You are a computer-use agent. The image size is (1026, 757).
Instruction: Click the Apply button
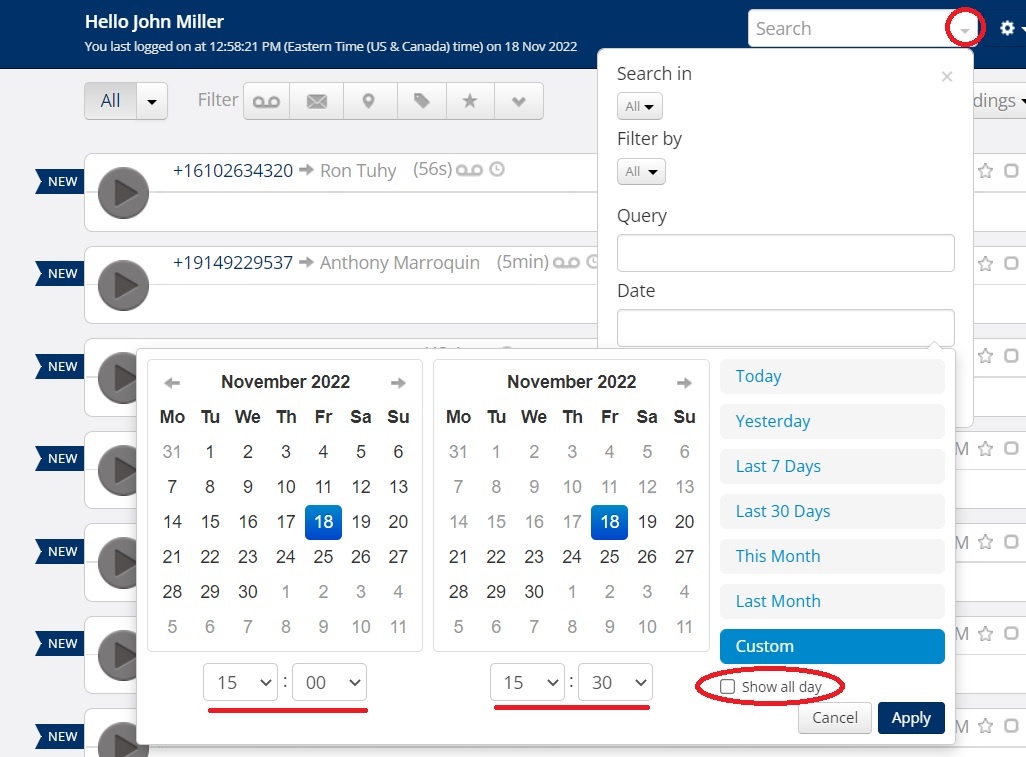click(910, 718)
